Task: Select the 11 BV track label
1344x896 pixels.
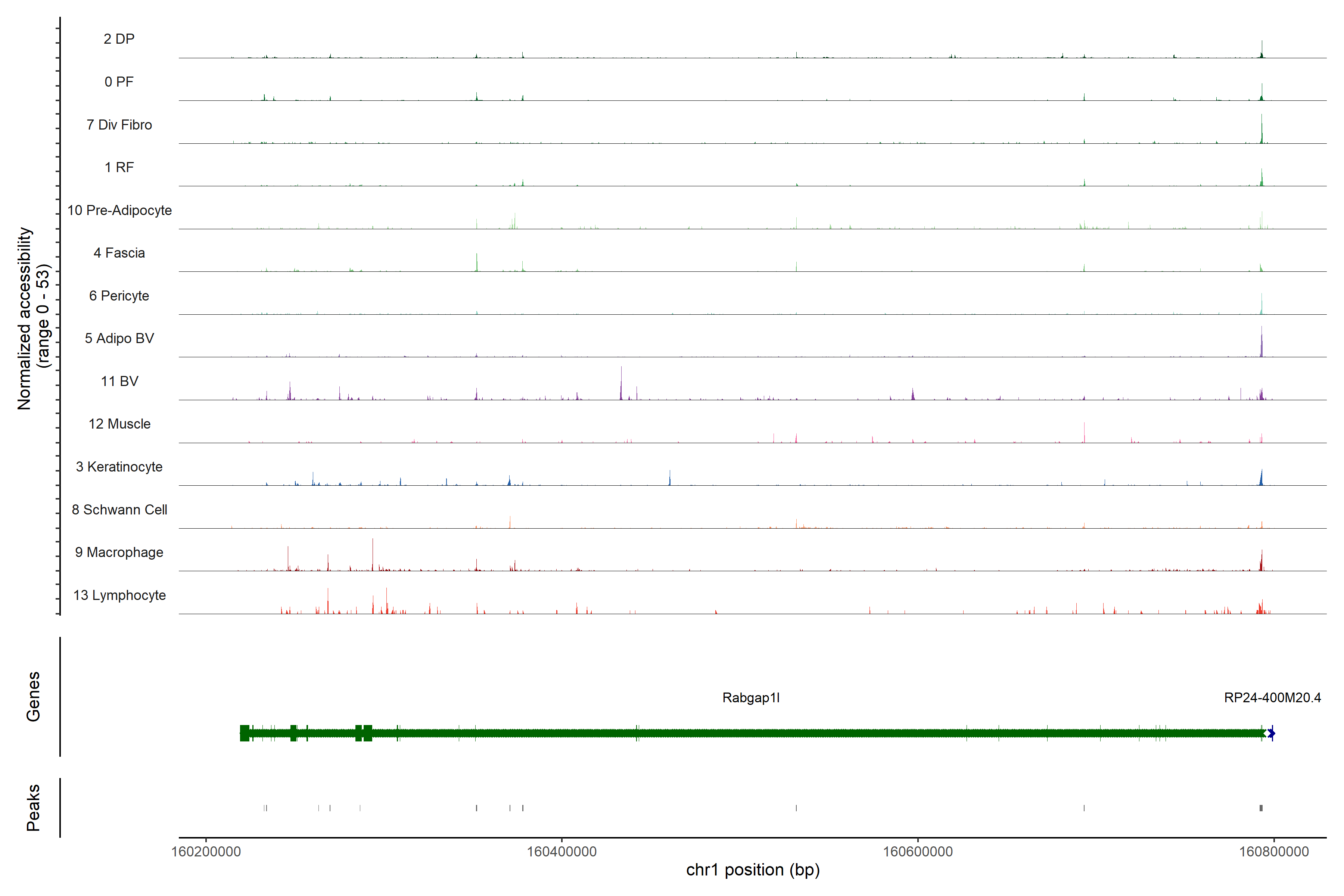Action: 119,381
